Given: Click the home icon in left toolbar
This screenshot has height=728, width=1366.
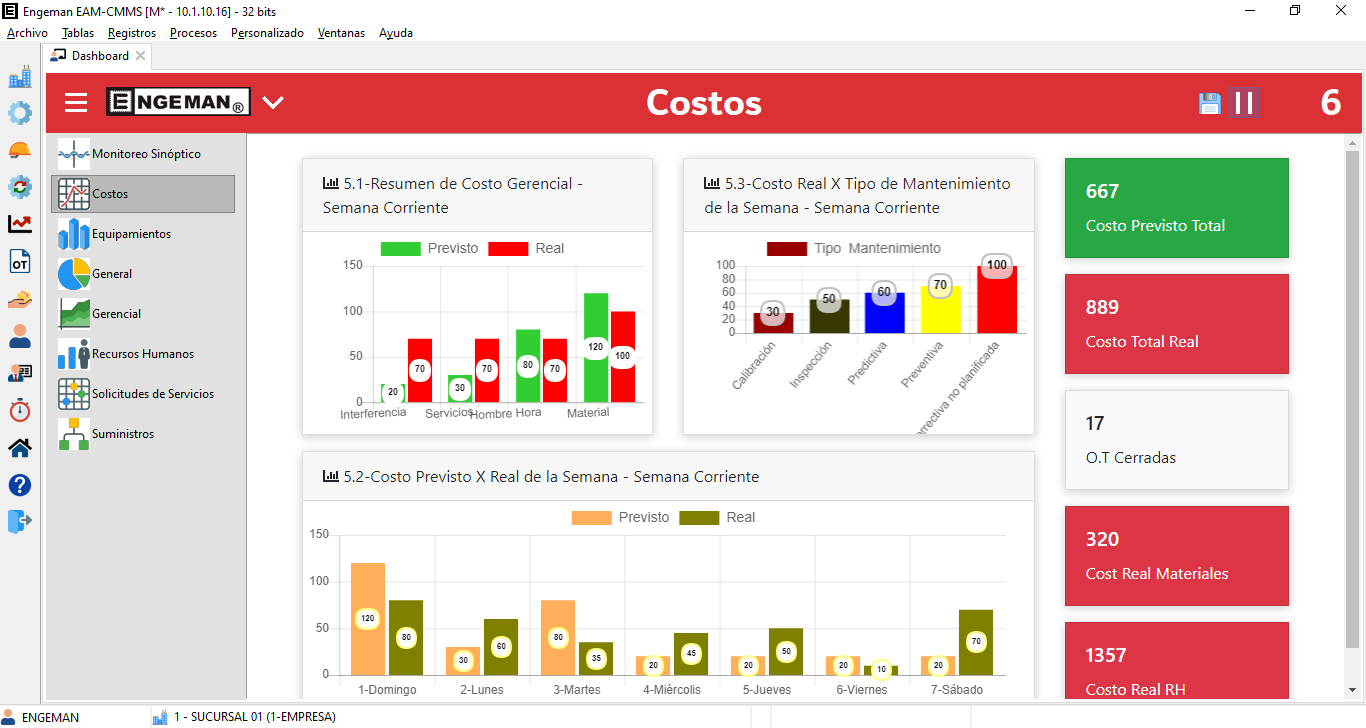Looking at the screenshot, I should (20, 447).
